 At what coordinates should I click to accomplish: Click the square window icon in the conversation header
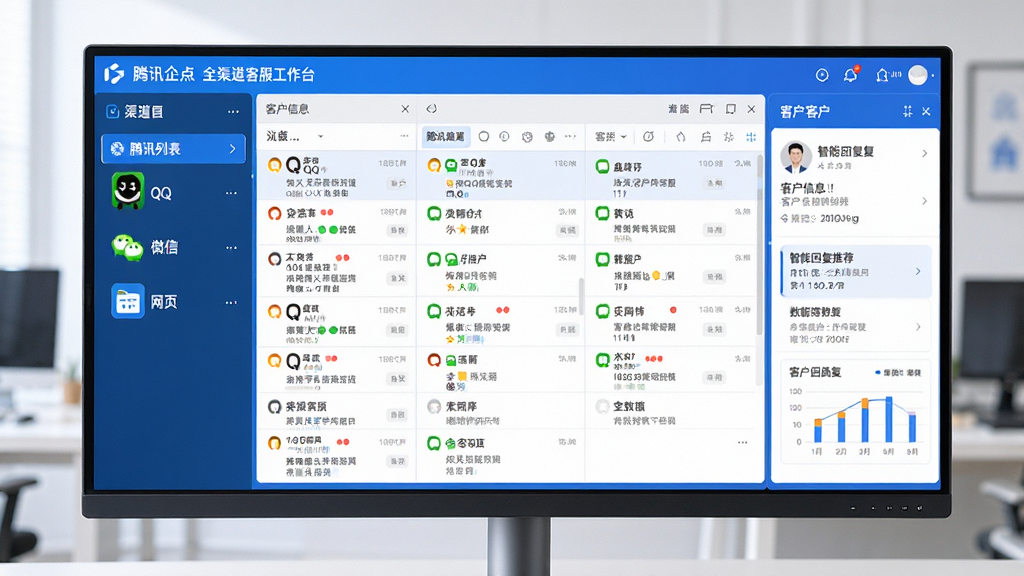pos(731,109)
